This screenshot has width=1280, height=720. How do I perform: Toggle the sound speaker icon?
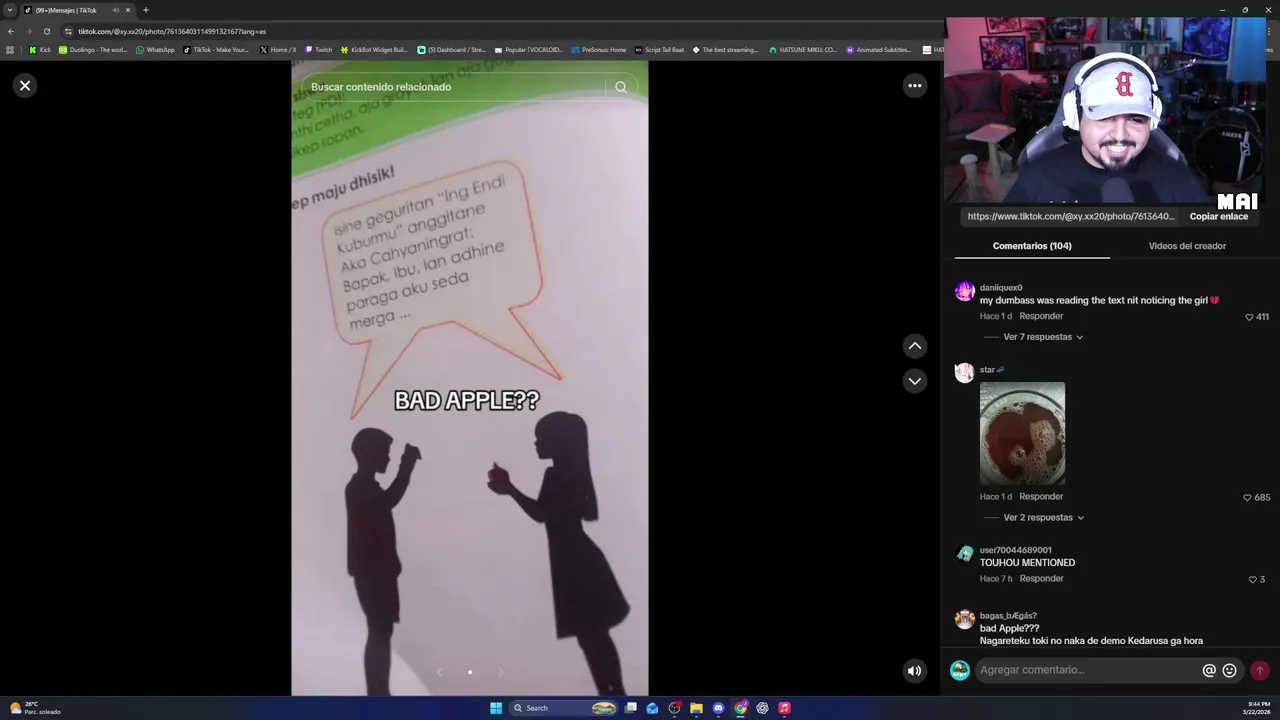point(914,671)
